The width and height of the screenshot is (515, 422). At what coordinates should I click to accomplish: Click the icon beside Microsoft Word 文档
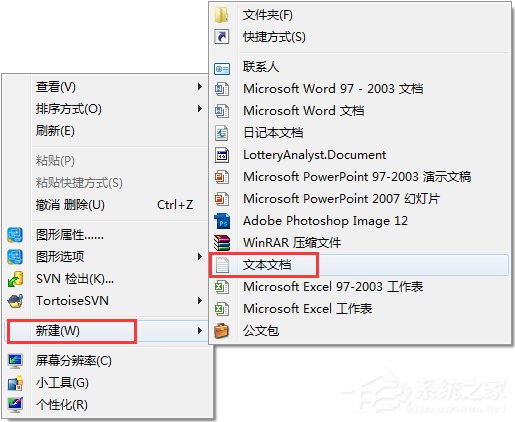(222, 111)
